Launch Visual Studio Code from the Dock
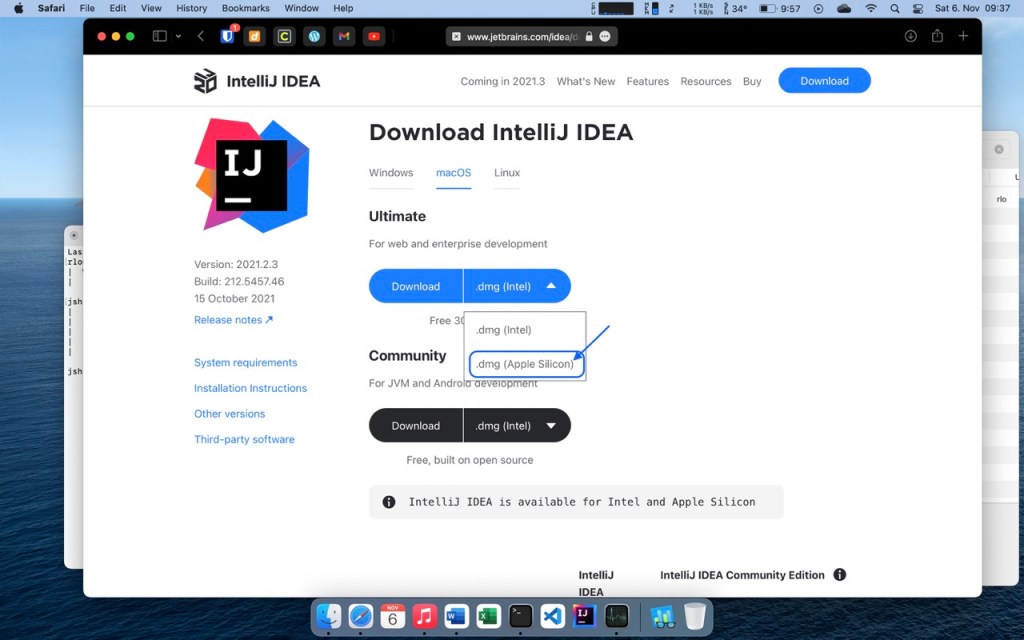1024x640 pixels. click(x=551, y=617)
